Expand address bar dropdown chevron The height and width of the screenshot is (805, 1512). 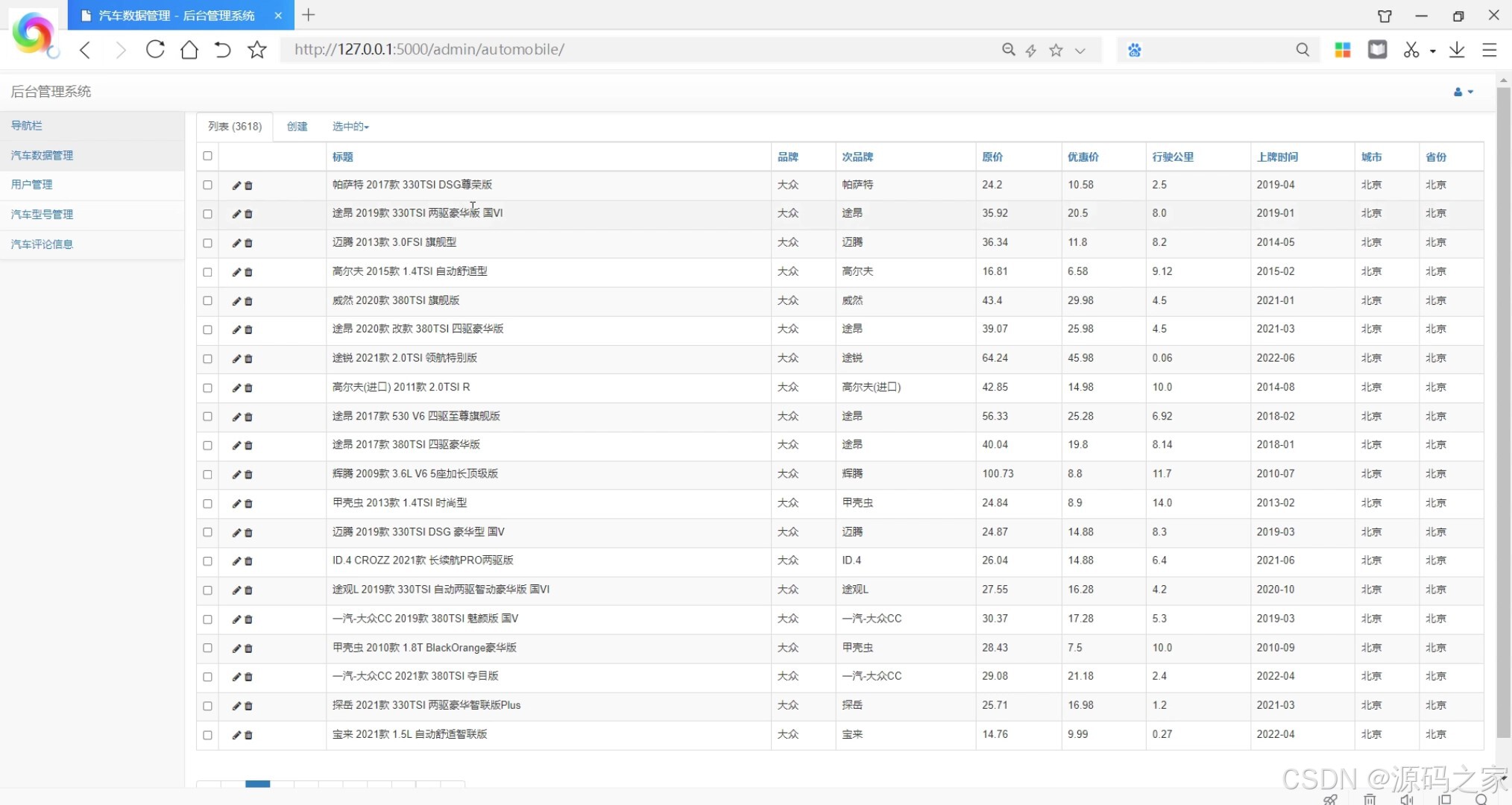coord(1080,50)
